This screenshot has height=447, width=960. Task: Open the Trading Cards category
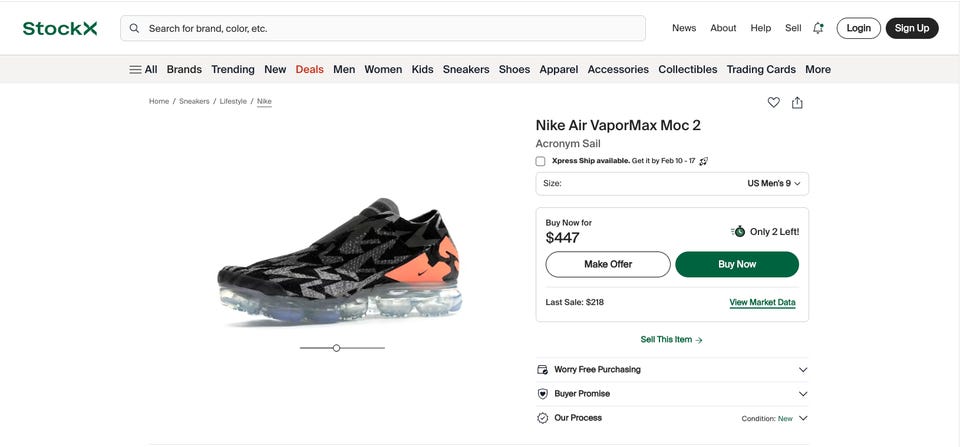coord(761,69)
